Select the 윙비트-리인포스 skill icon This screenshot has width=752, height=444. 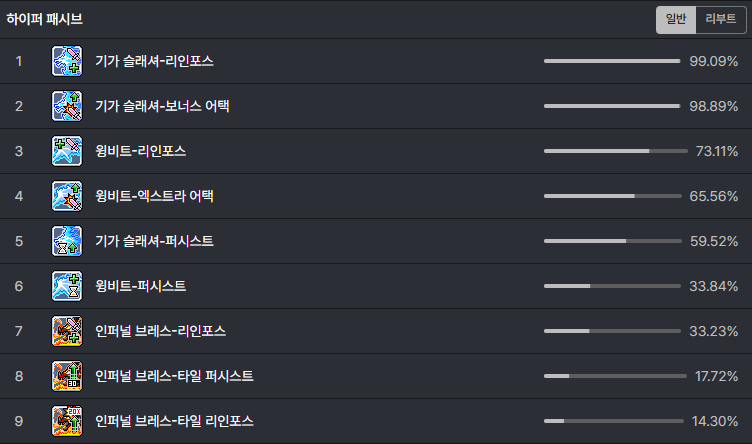click(x=67, y=151)
